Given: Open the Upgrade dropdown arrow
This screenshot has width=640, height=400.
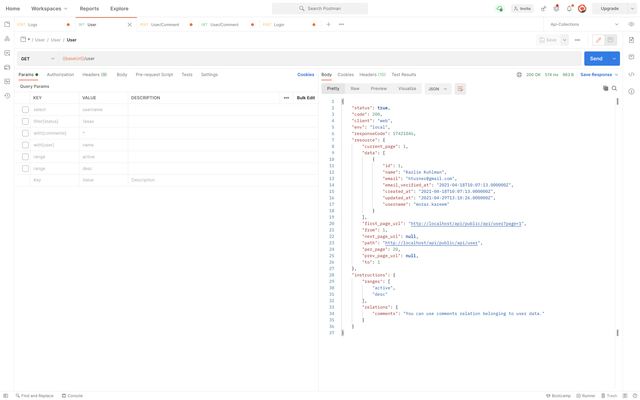Looking at the screenshot, I should point(632,9).
